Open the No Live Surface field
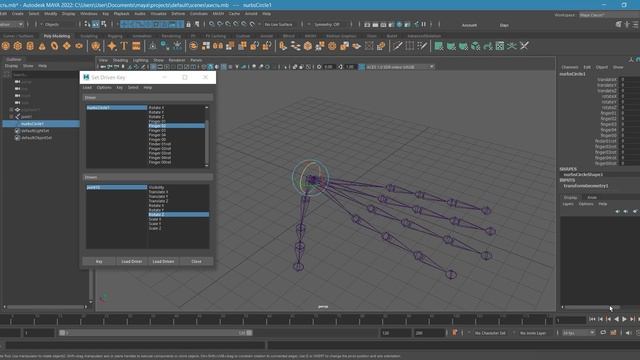This screenshot has width=640, height=360. 279,24
